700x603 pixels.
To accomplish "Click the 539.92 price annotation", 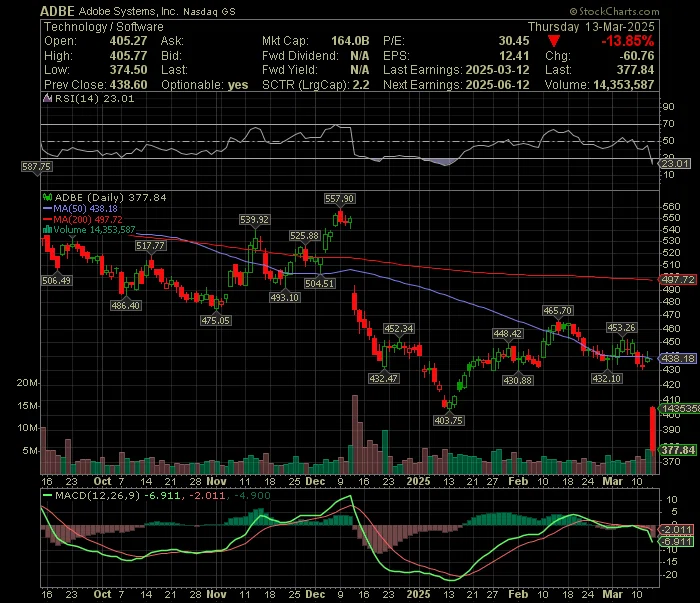I will [254, 220].
